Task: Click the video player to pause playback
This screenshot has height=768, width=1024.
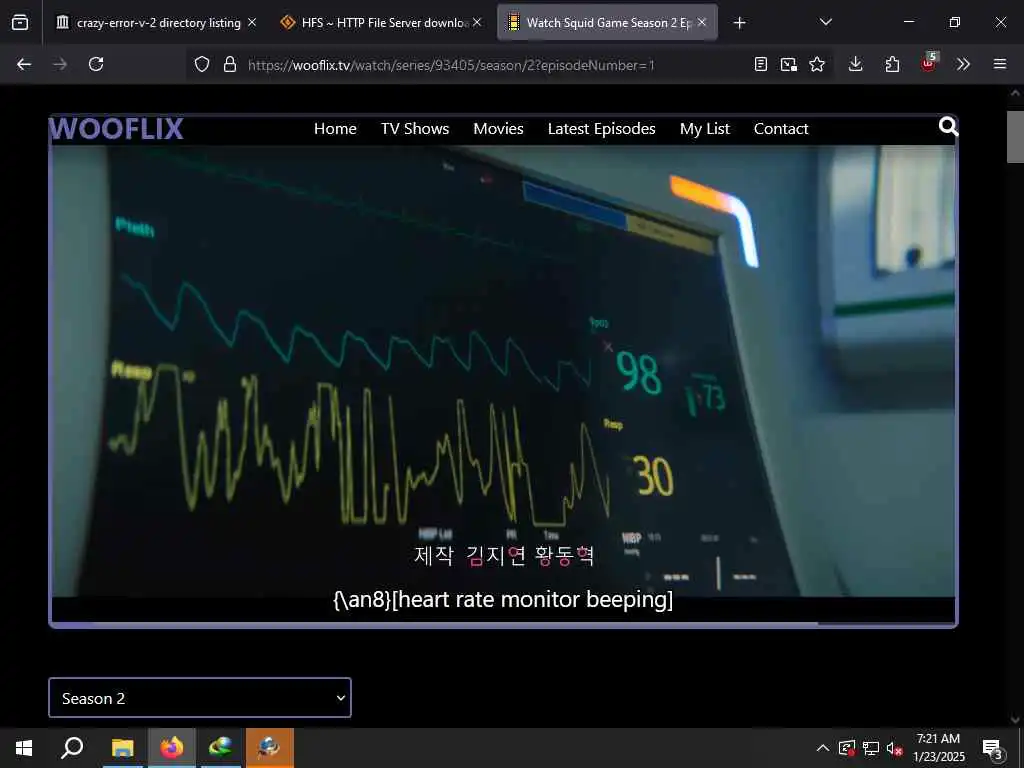Action: pyautogui.click(x=503, y=370)
